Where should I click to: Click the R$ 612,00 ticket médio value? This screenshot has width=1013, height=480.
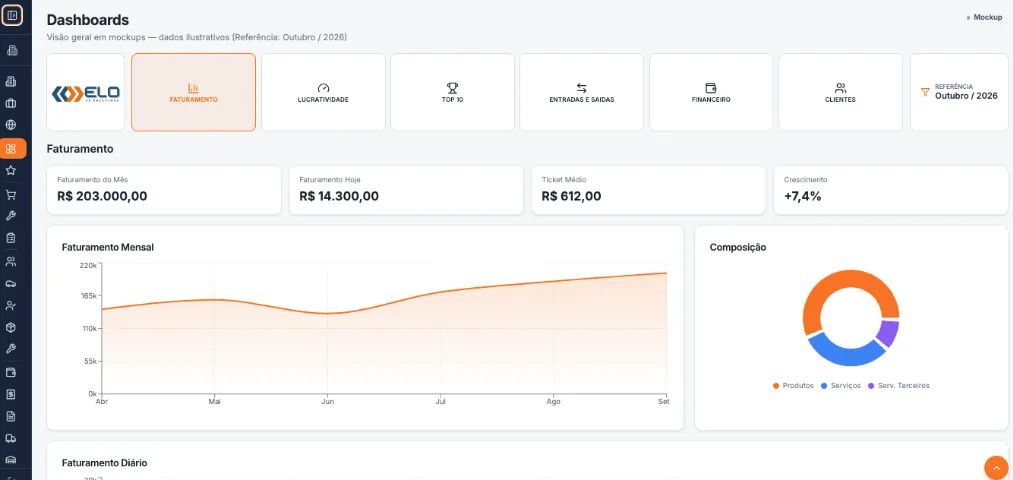coord(571,196)
